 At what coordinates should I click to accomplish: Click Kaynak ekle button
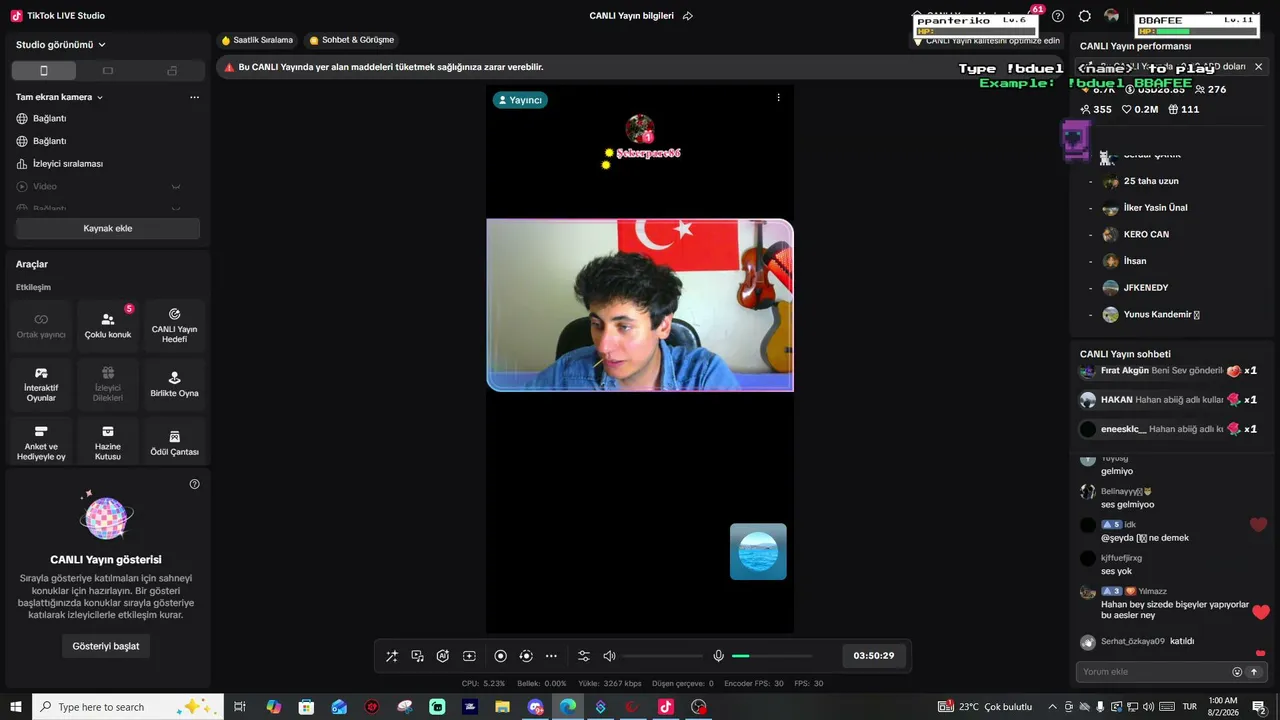(108, 229)
